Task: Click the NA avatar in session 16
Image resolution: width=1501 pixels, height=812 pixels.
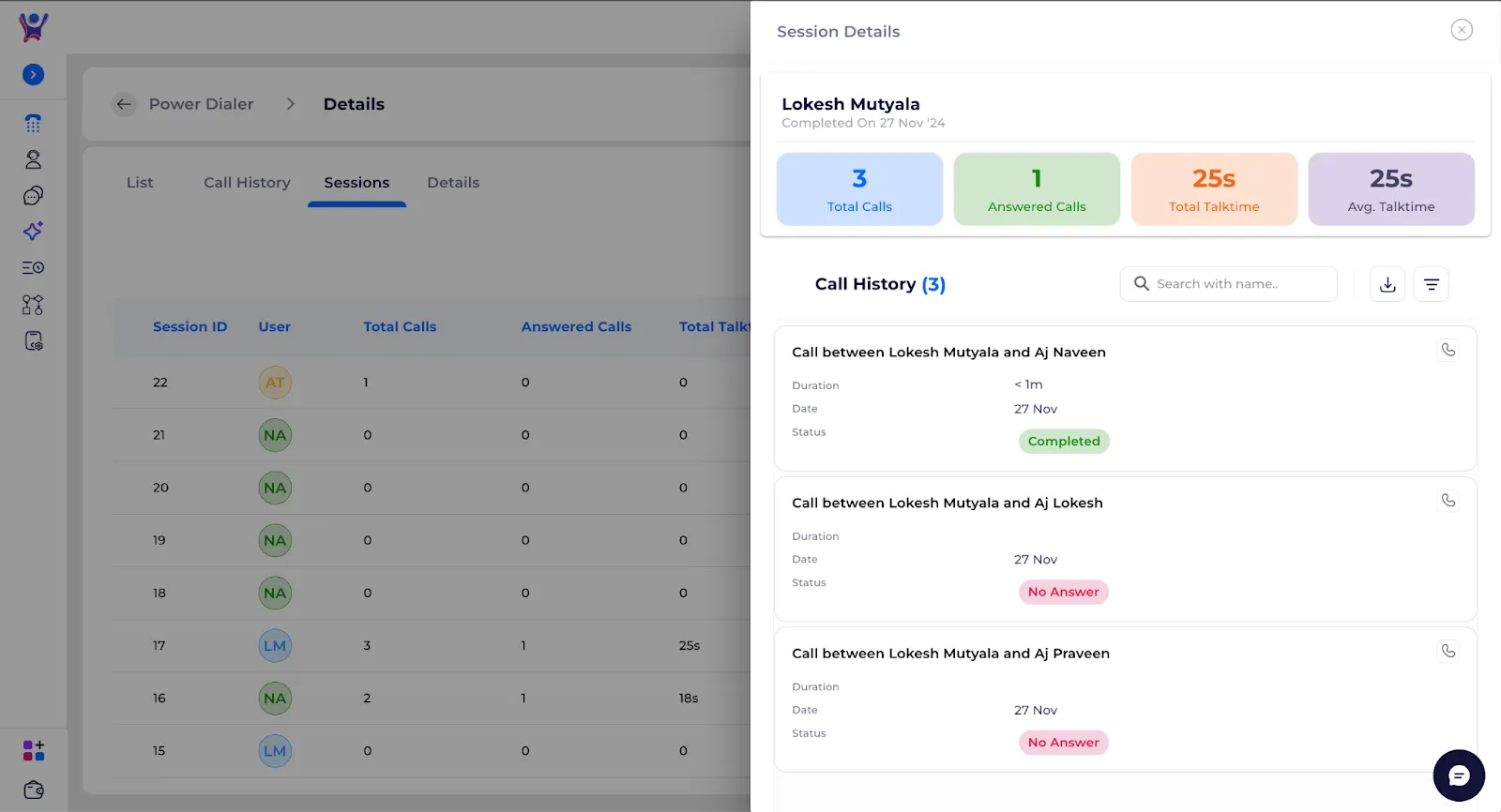Action: tap(275, 699)
